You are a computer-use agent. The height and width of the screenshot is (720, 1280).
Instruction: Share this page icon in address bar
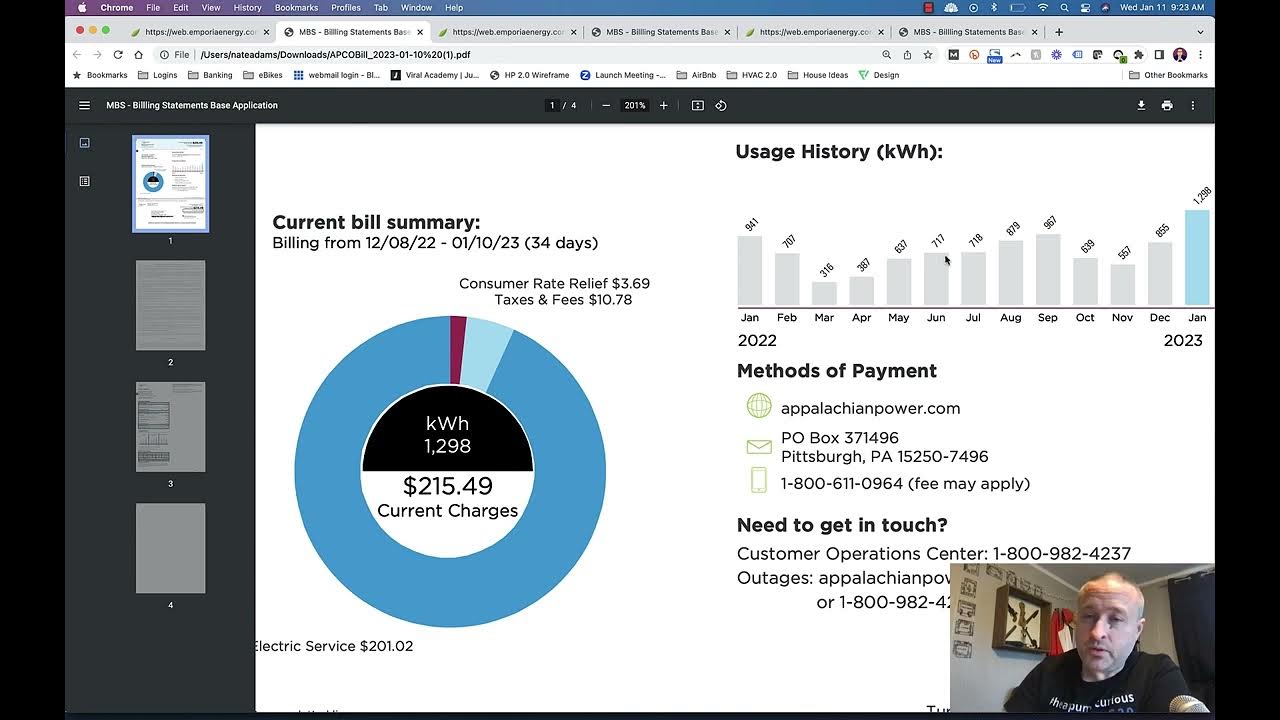[907, 55]
